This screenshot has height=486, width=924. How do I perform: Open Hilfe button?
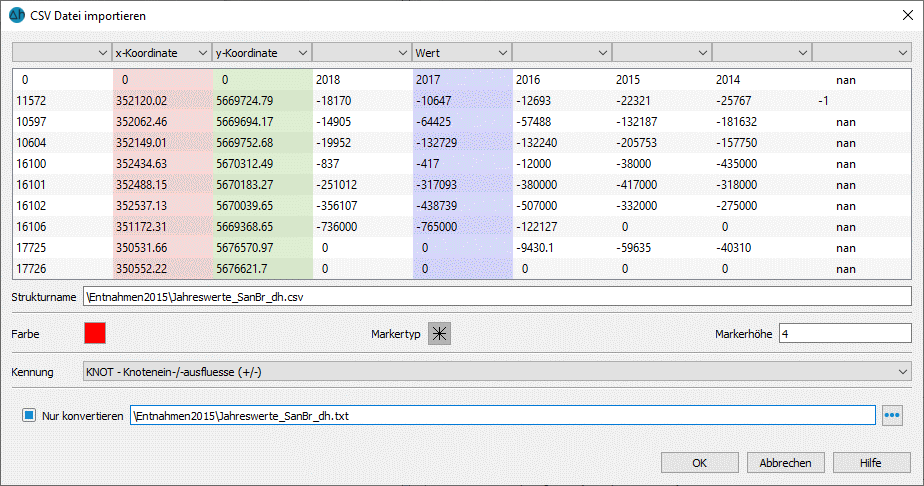point(872,463)
